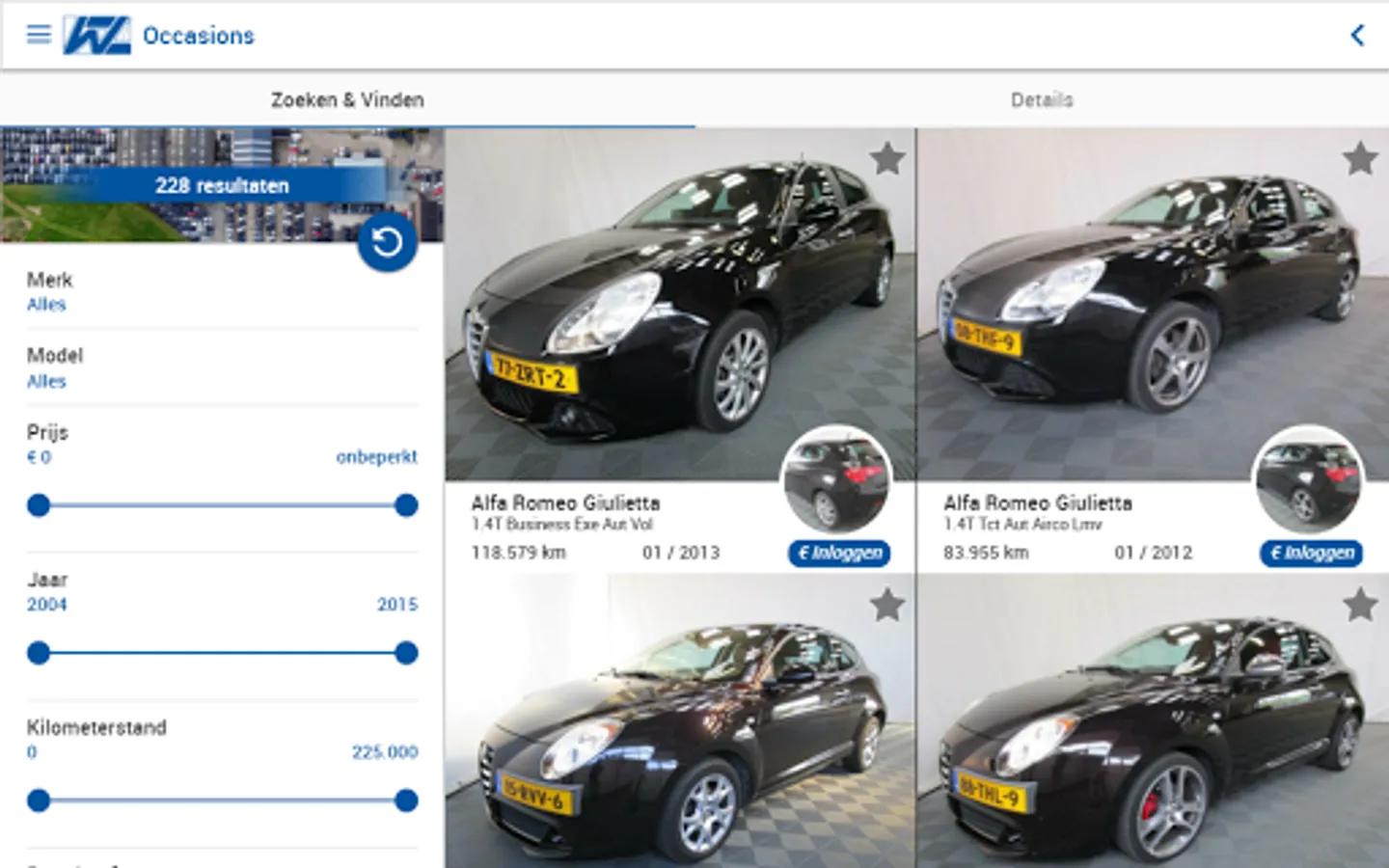
Task: Click the Jaar slider 2004 handle
Action: coord(39,653)
